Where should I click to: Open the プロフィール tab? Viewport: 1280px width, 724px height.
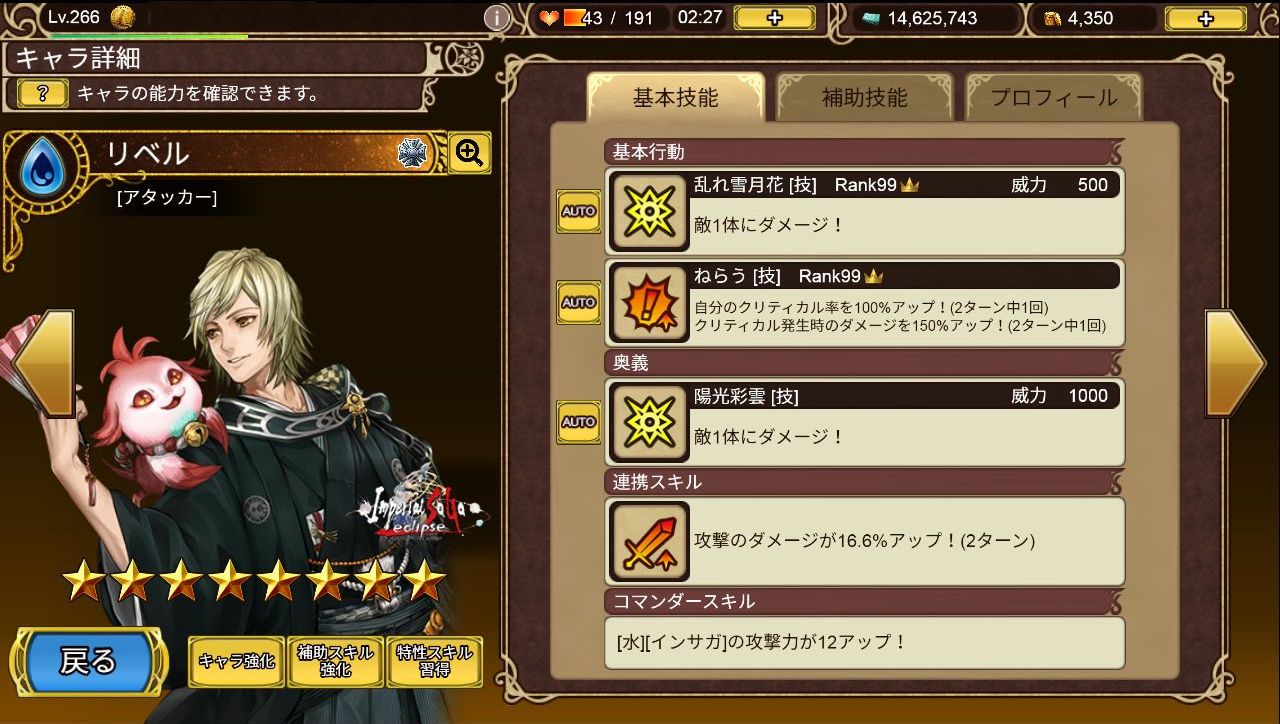(x=1054, y=97)
